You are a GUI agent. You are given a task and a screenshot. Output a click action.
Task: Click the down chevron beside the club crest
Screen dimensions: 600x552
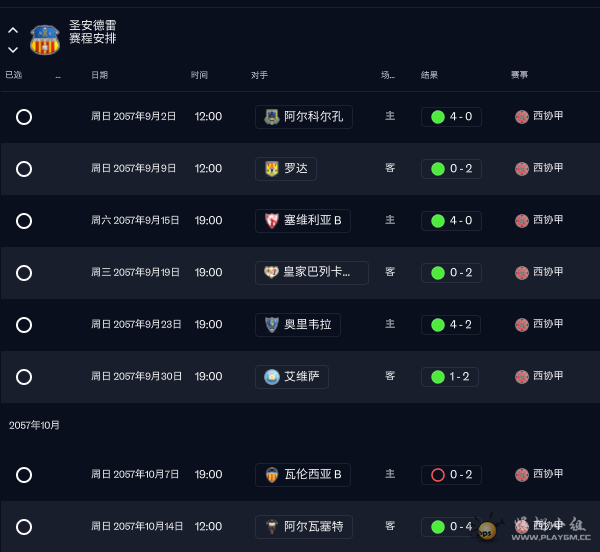tap(13, 49)
